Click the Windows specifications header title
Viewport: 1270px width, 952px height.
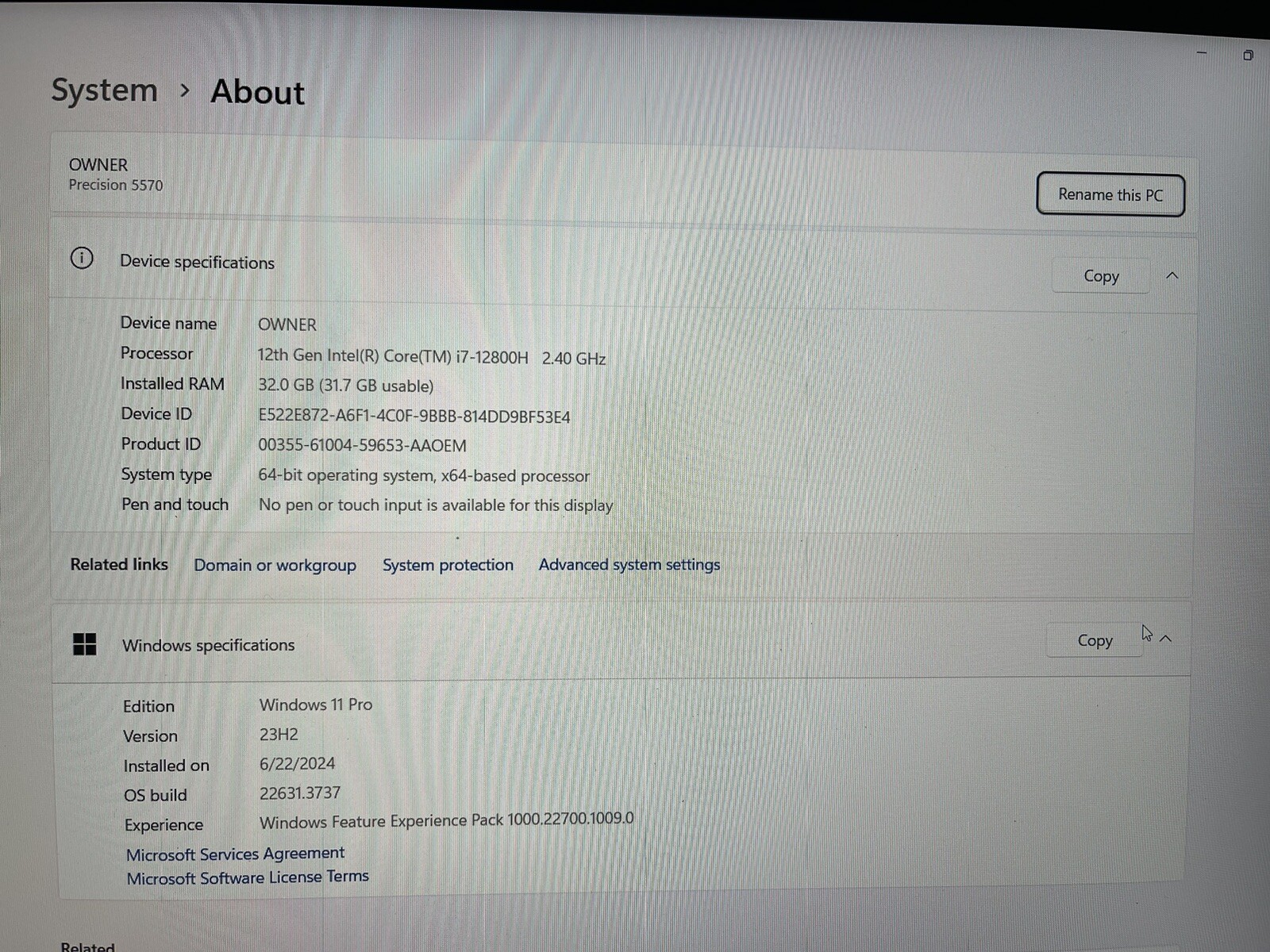tap(208, 645)
